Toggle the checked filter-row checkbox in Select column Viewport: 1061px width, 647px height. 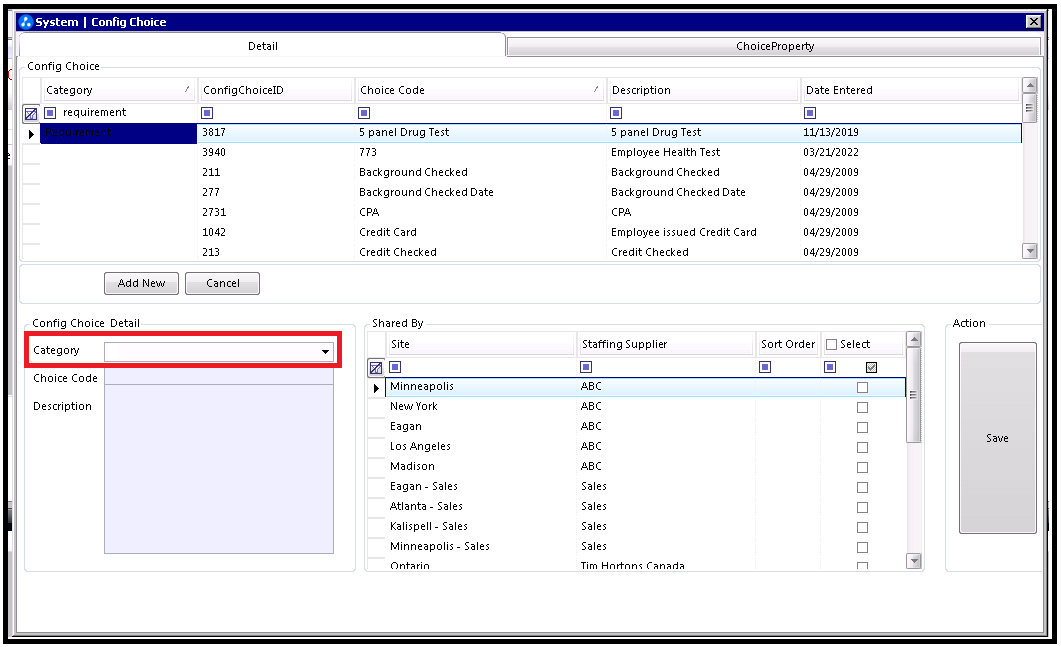point(872,367)
